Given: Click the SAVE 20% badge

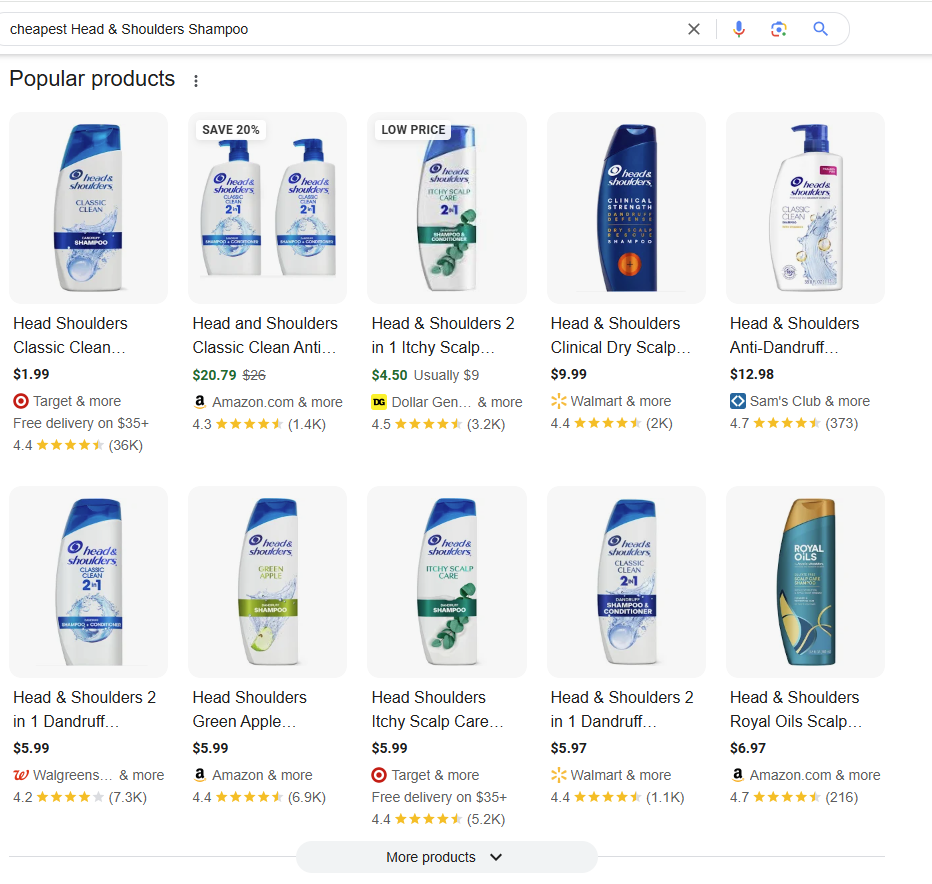Looking at the screenshot, I should point(231,130).
